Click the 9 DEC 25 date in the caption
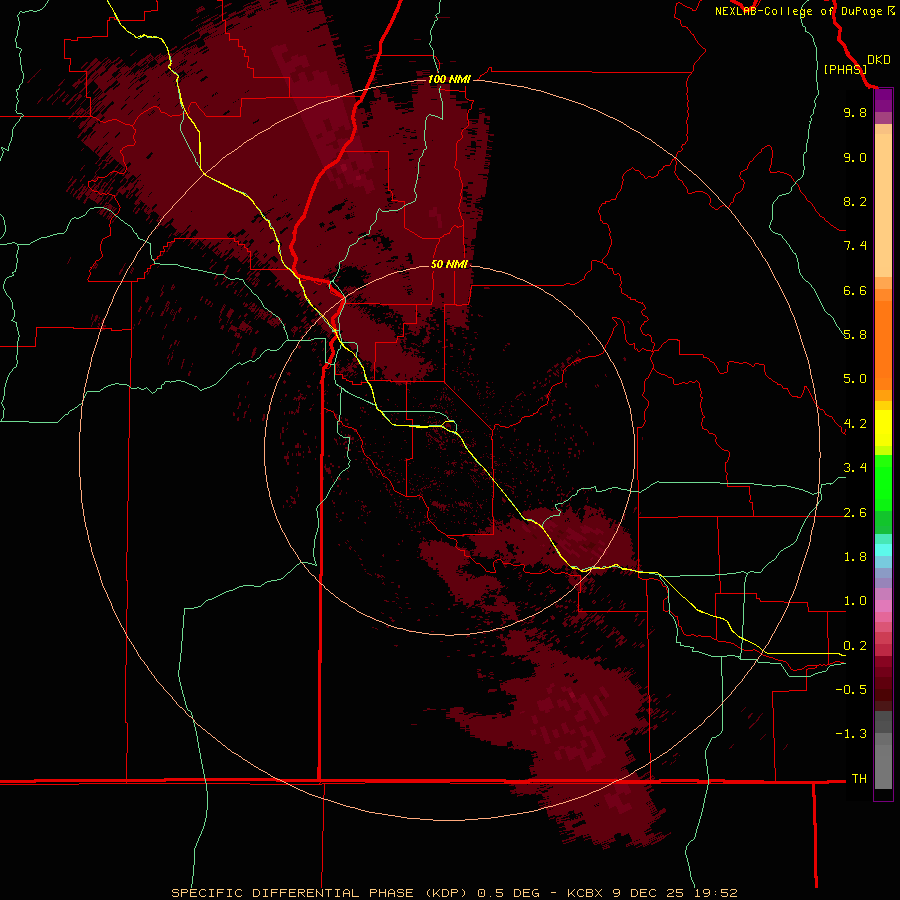 point(649,893)
